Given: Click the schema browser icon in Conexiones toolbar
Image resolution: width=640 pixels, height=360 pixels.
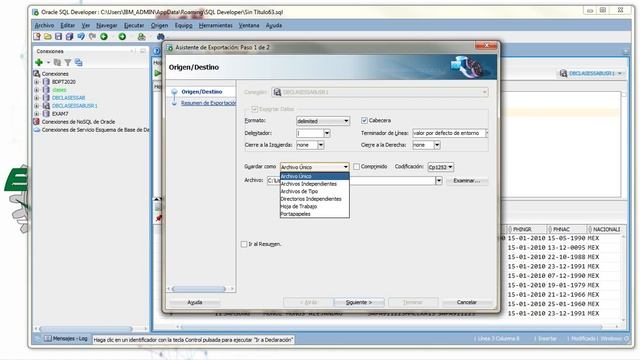Looking at the screenshot, I should click(78, 62).
